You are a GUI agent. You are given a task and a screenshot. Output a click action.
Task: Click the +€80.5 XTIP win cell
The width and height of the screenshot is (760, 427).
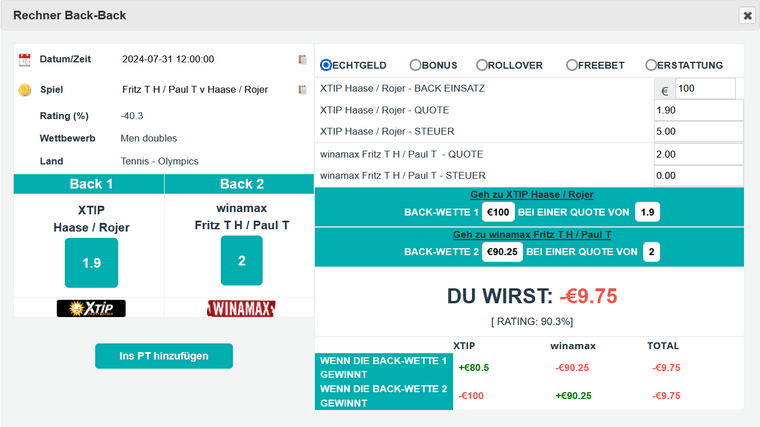tap(474, 368)
